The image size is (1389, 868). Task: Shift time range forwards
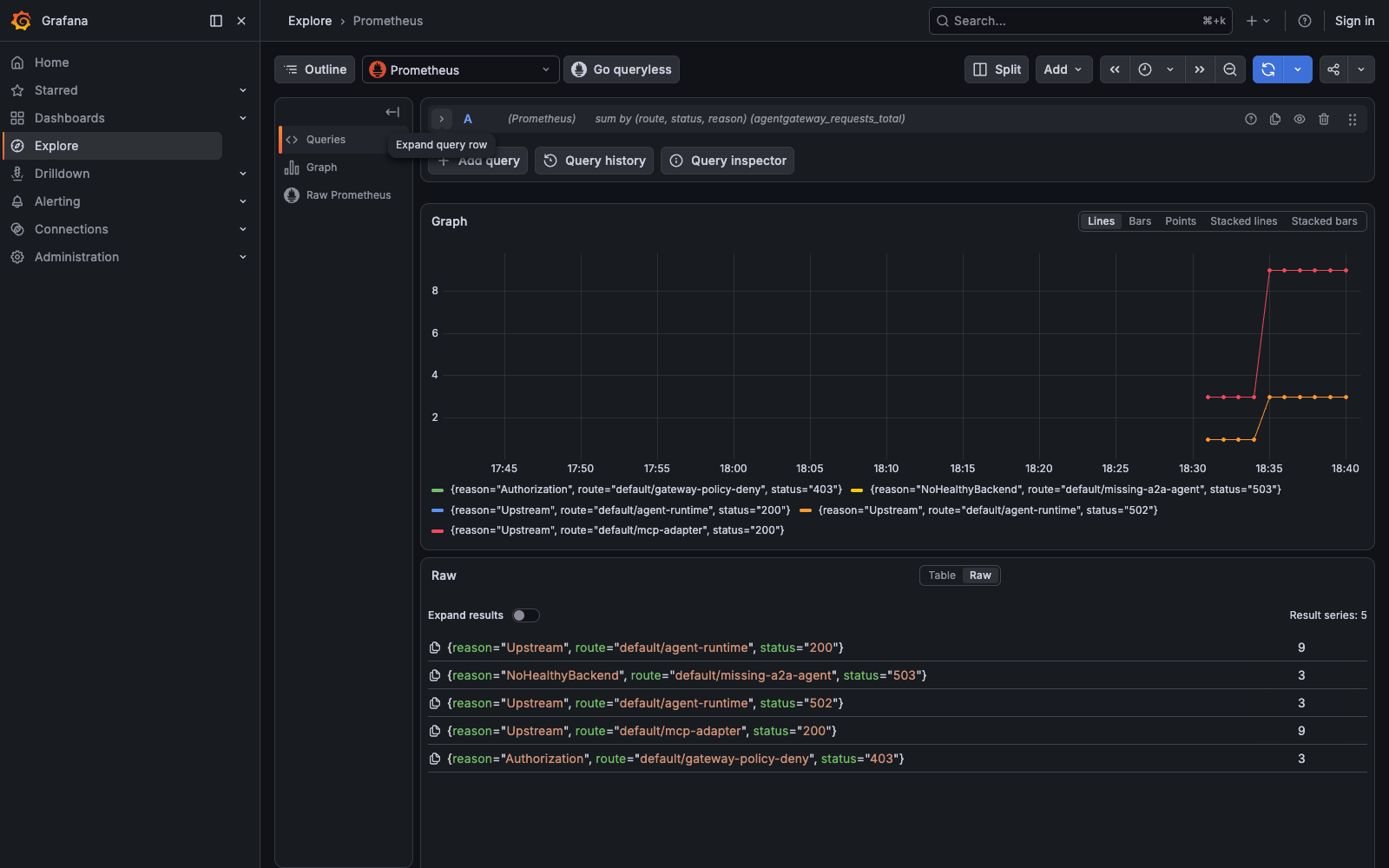(1200, 69)
